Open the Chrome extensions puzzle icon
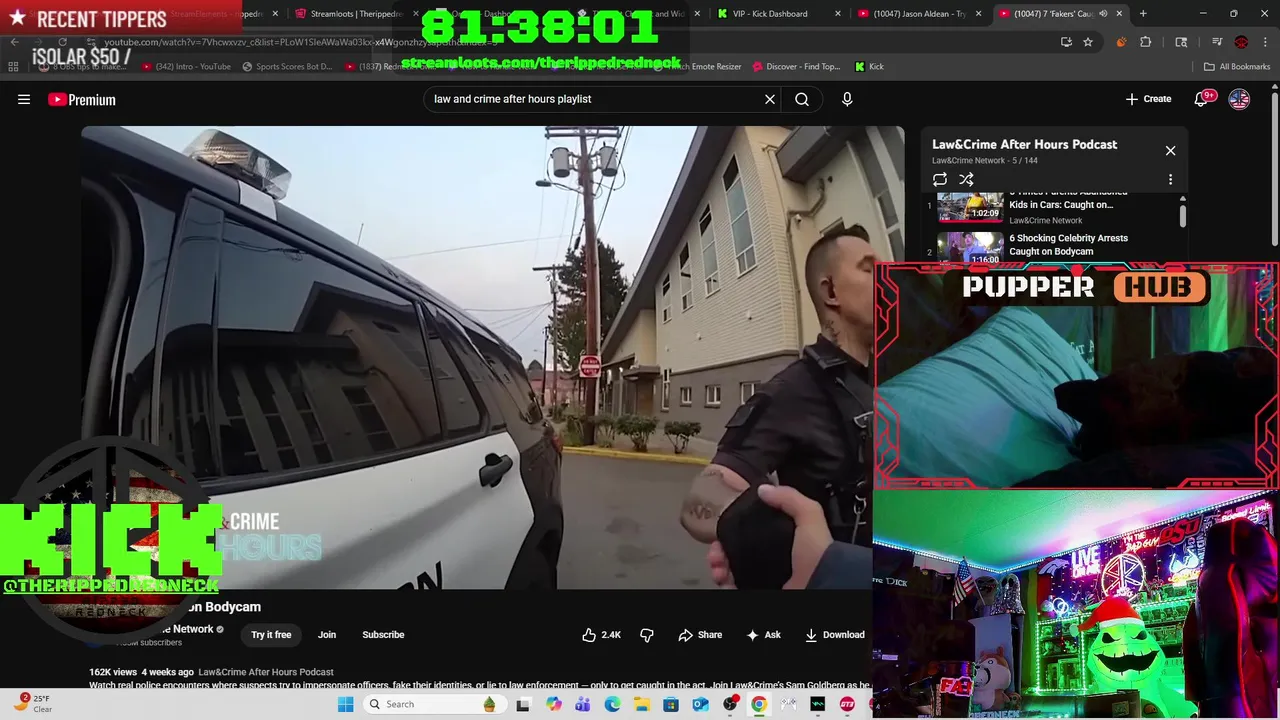This screenshot has width=1280, height=720. (1146, 42)
